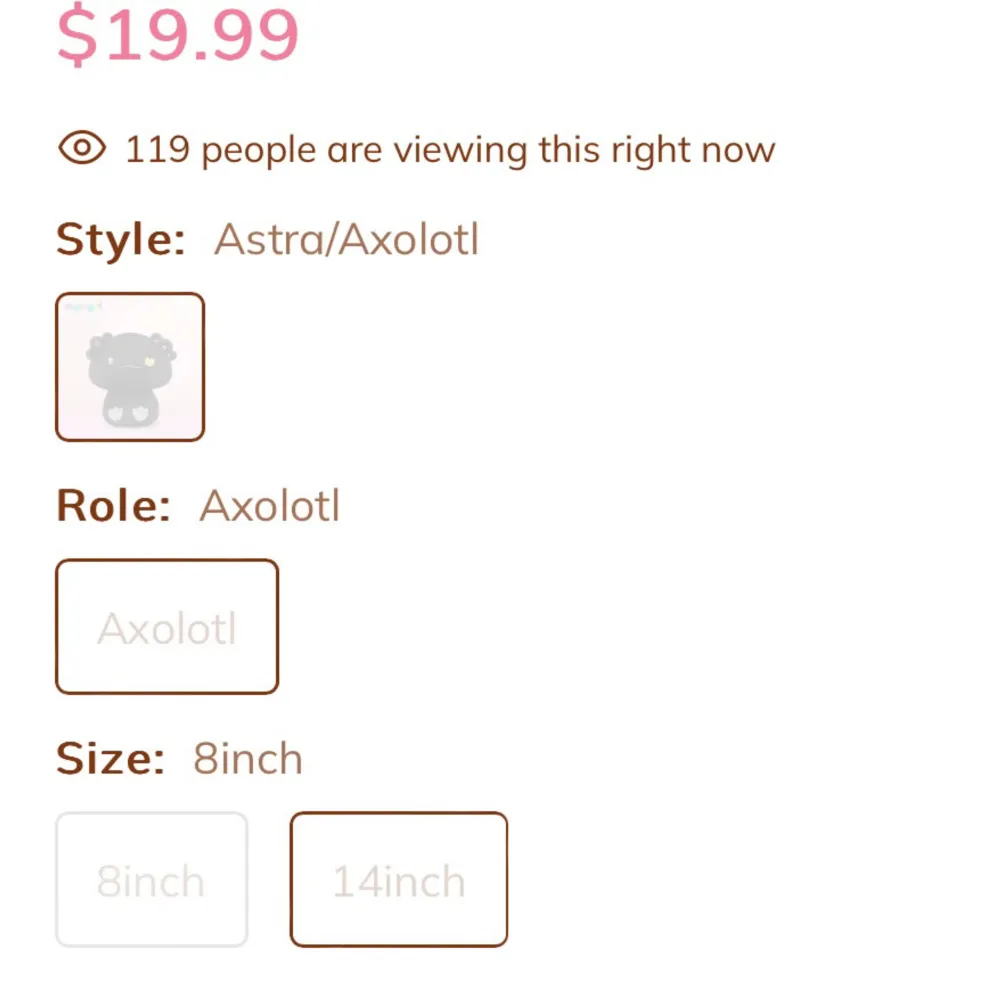Pick the 14inch size option
The height and width of the screenshot is (1000, 1000).
click(x=399, y=880)
